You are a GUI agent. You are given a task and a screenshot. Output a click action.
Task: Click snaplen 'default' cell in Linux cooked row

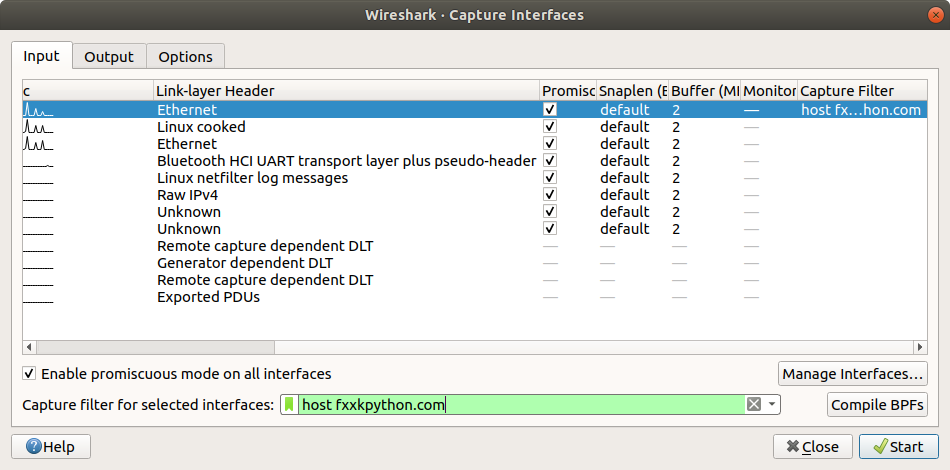click(625, 127)
